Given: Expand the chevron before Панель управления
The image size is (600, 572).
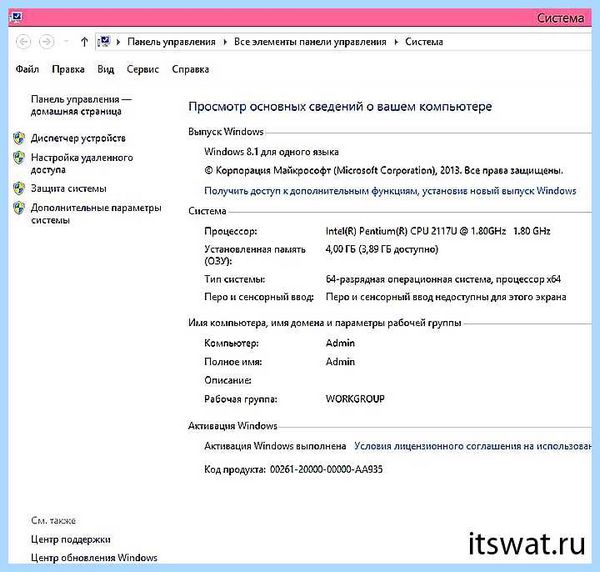Looking at the screenshot, I should click(118, 42).
